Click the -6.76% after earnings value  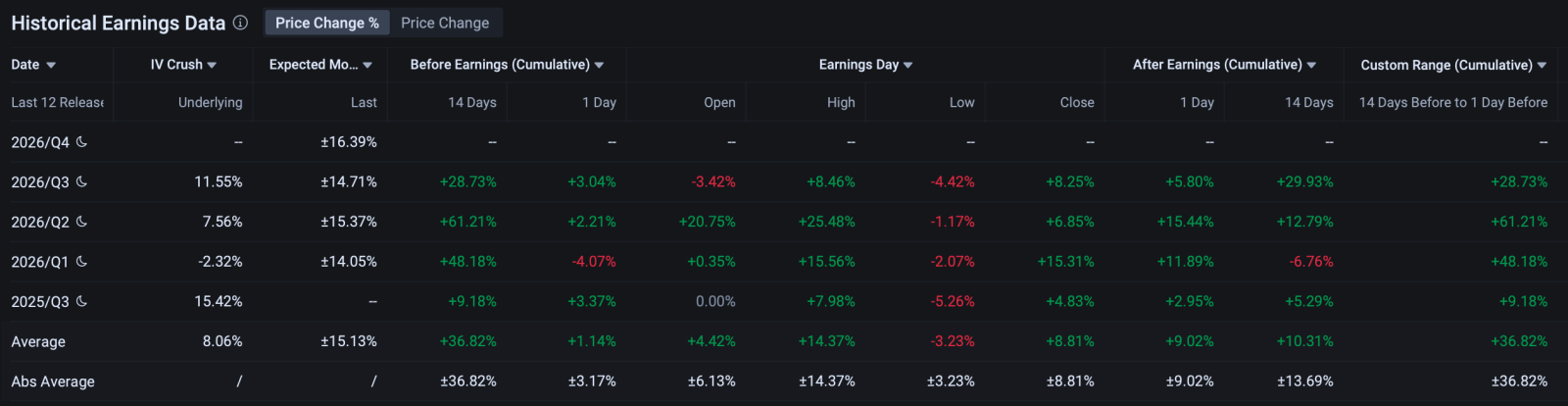pos(1311,262)
